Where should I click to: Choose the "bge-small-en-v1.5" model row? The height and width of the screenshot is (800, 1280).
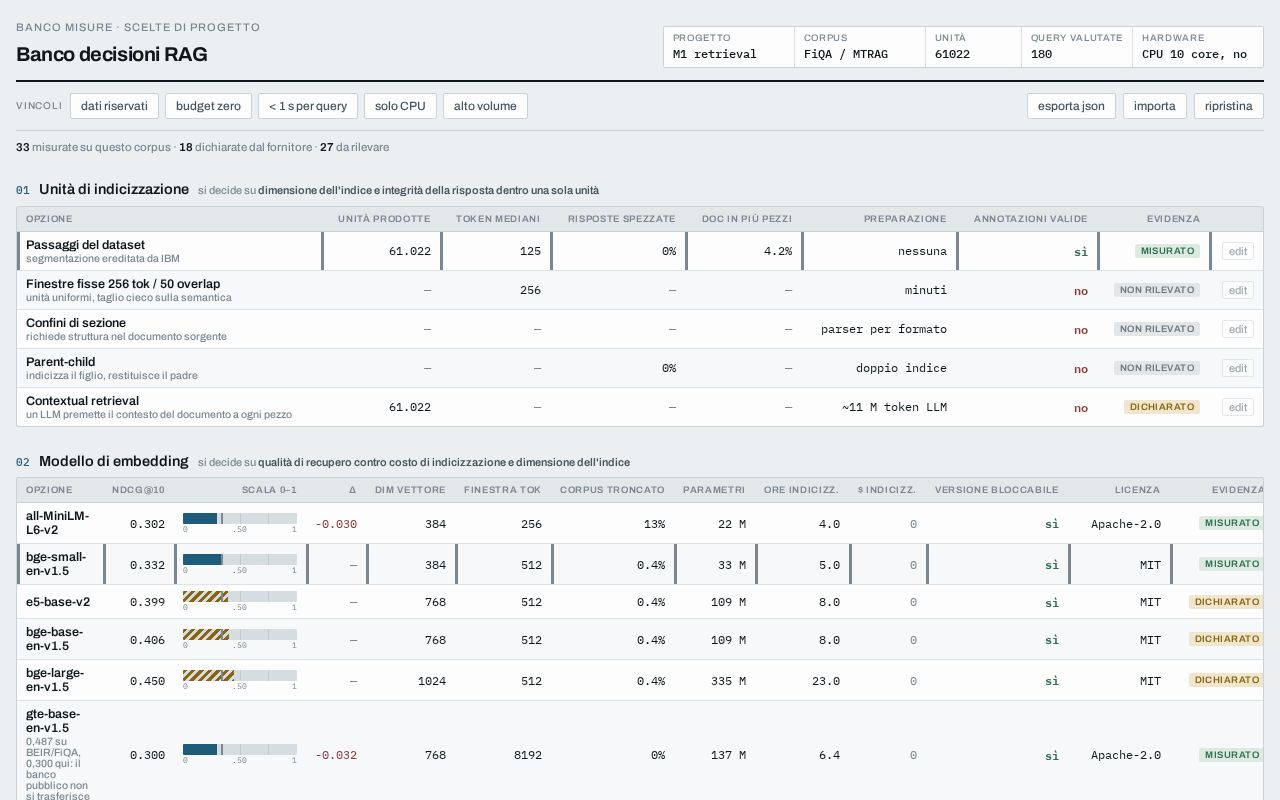click(x=640, y=564)
